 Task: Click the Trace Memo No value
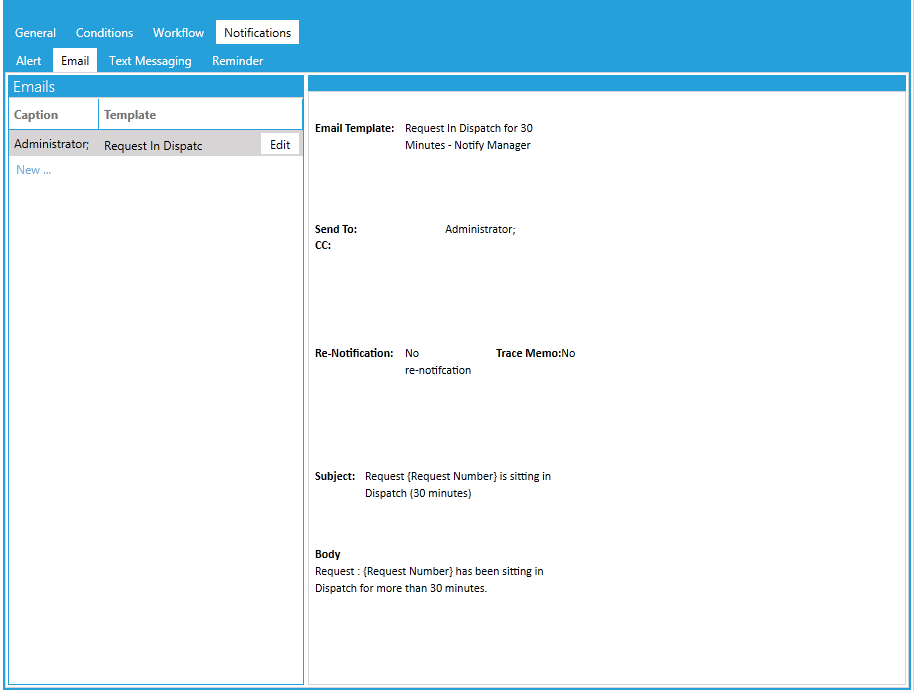[x=568, y=352]
